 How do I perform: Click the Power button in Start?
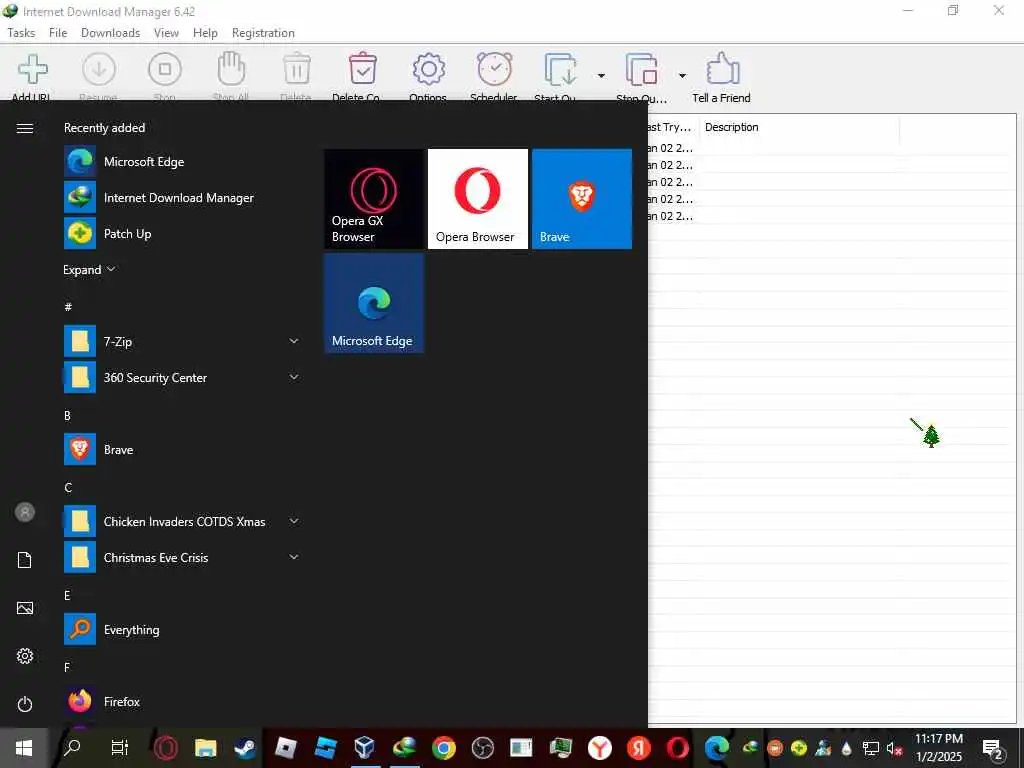[x=25, y=704]
